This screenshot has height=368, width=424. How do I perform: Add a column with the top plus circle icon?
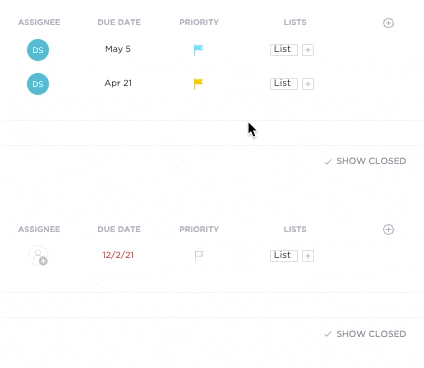[388, 23]
